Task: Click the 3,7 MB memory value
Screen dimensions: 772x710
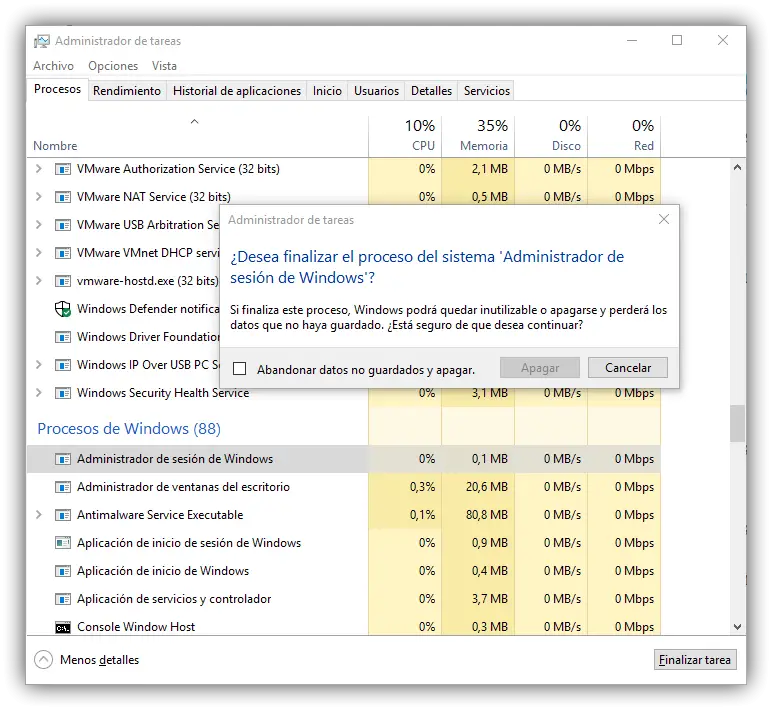Action: (489, 599)
